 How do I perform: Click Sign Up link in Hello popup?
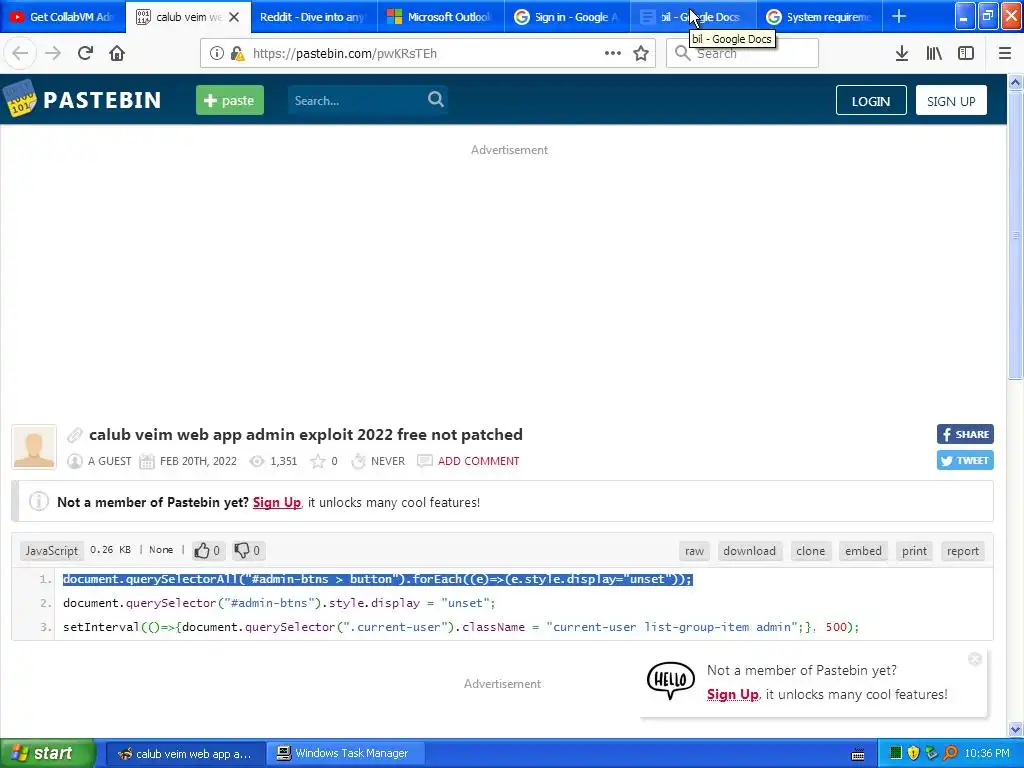coord(733,694)
